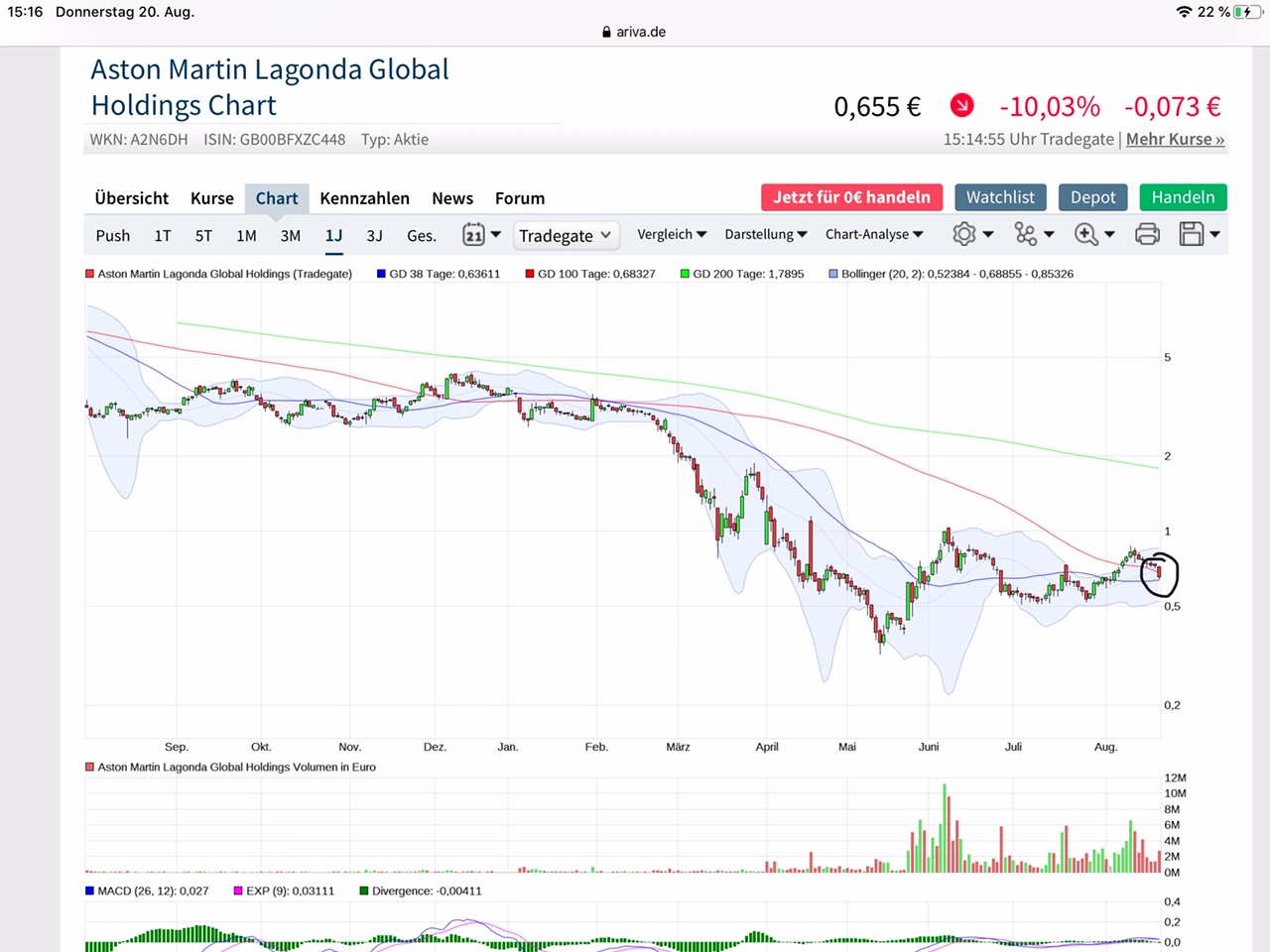
Task: Select the 1J timeframe
Action: coord(333,236)
